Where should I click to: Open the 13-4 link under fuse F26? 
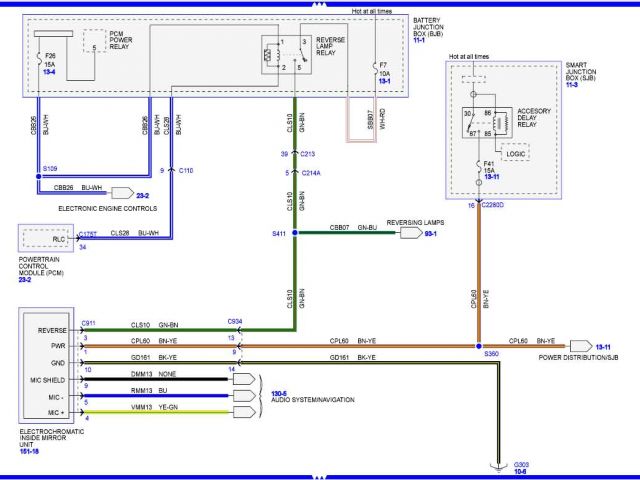46,73
